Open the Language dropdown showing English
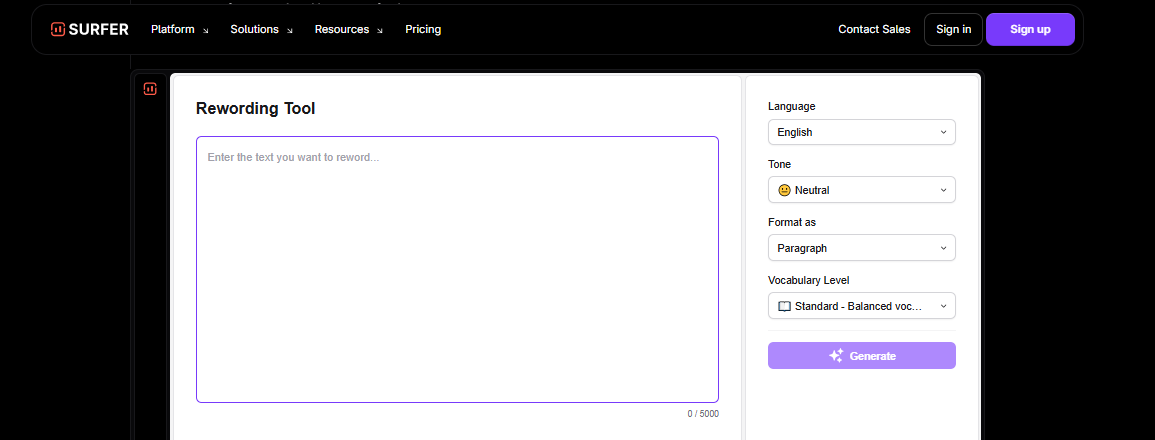 point(861,132)
